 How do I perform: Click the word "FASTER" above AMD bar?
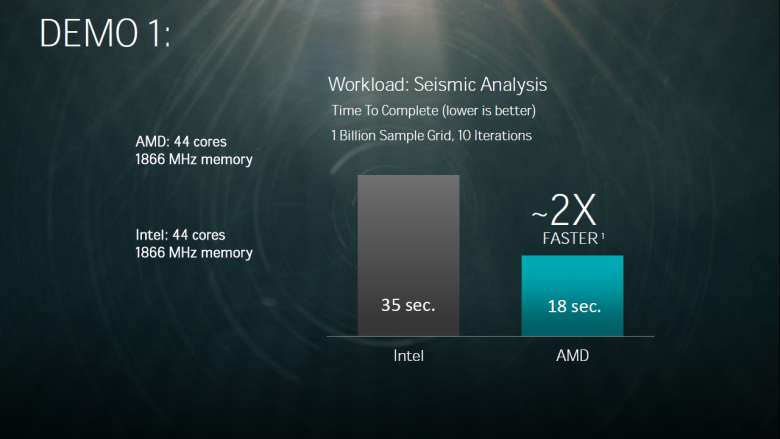tap(569, 239)
